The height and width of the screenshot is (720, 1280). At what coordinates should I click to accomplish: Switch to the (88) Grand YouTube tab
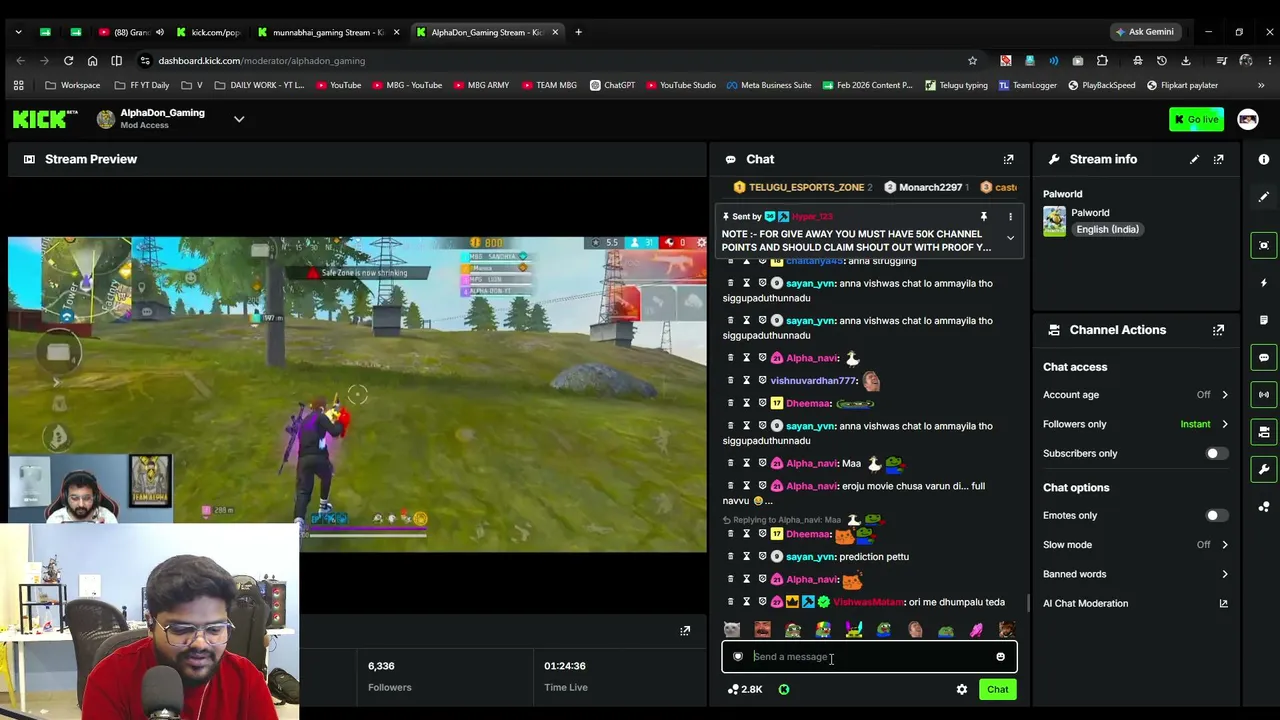tap(131, 32)
